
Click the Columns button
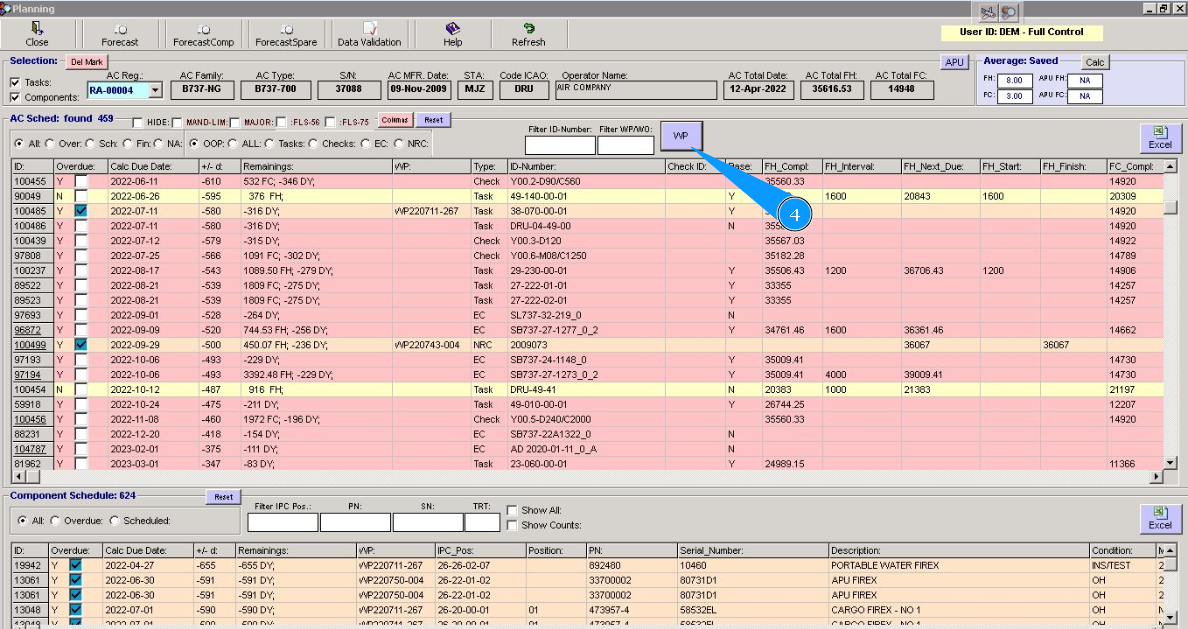pyautogui.click(x=396, y=120)
